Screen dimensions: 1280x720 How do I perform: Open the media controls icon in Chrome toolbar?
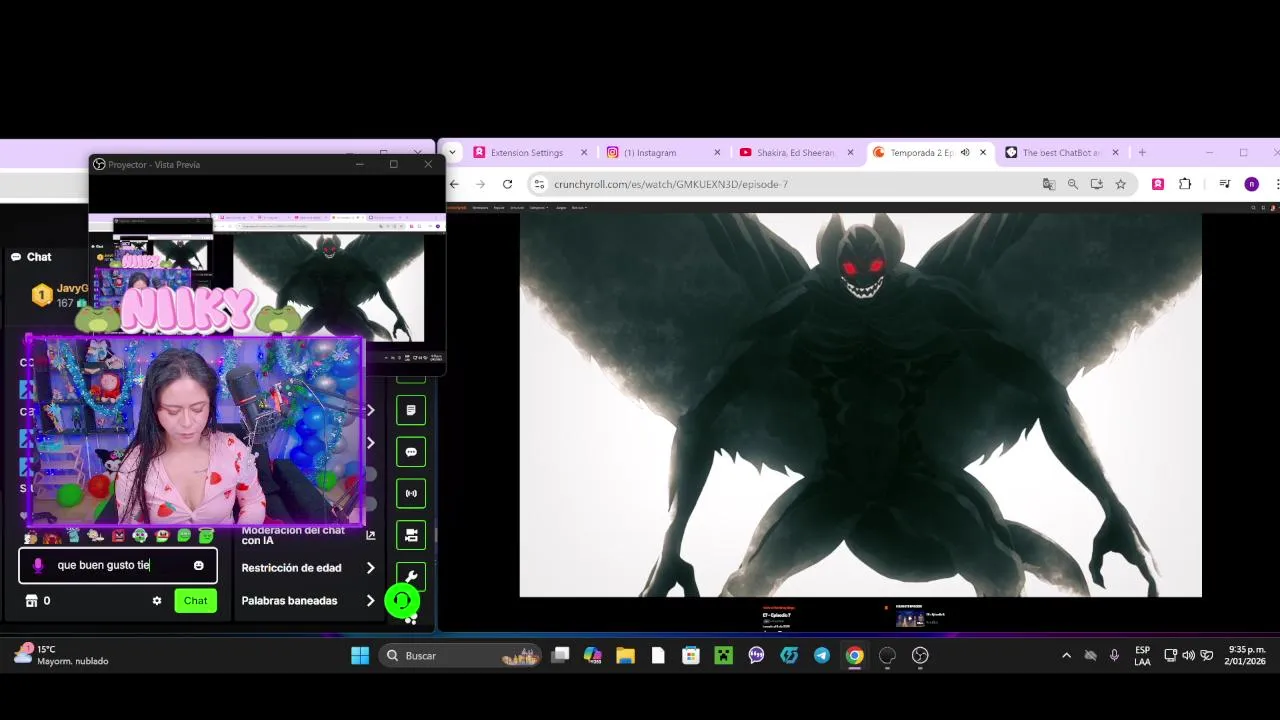tap(1225, 184)
